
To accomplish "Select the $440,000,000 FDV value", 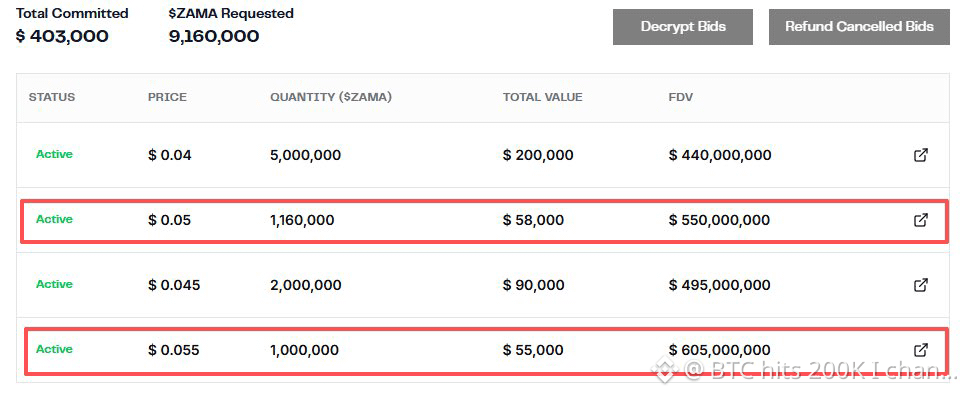I will [719, 156].
